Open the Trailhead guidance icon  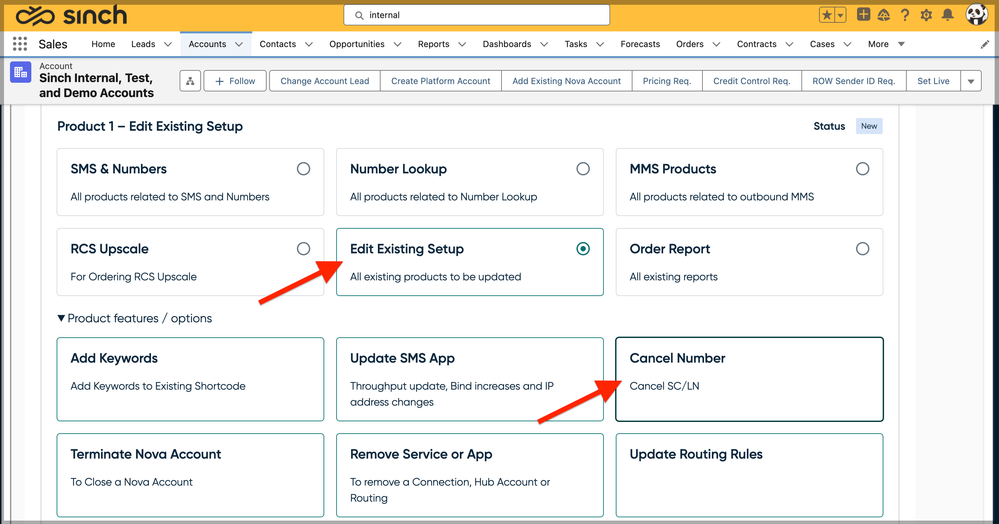pos(884,15)
